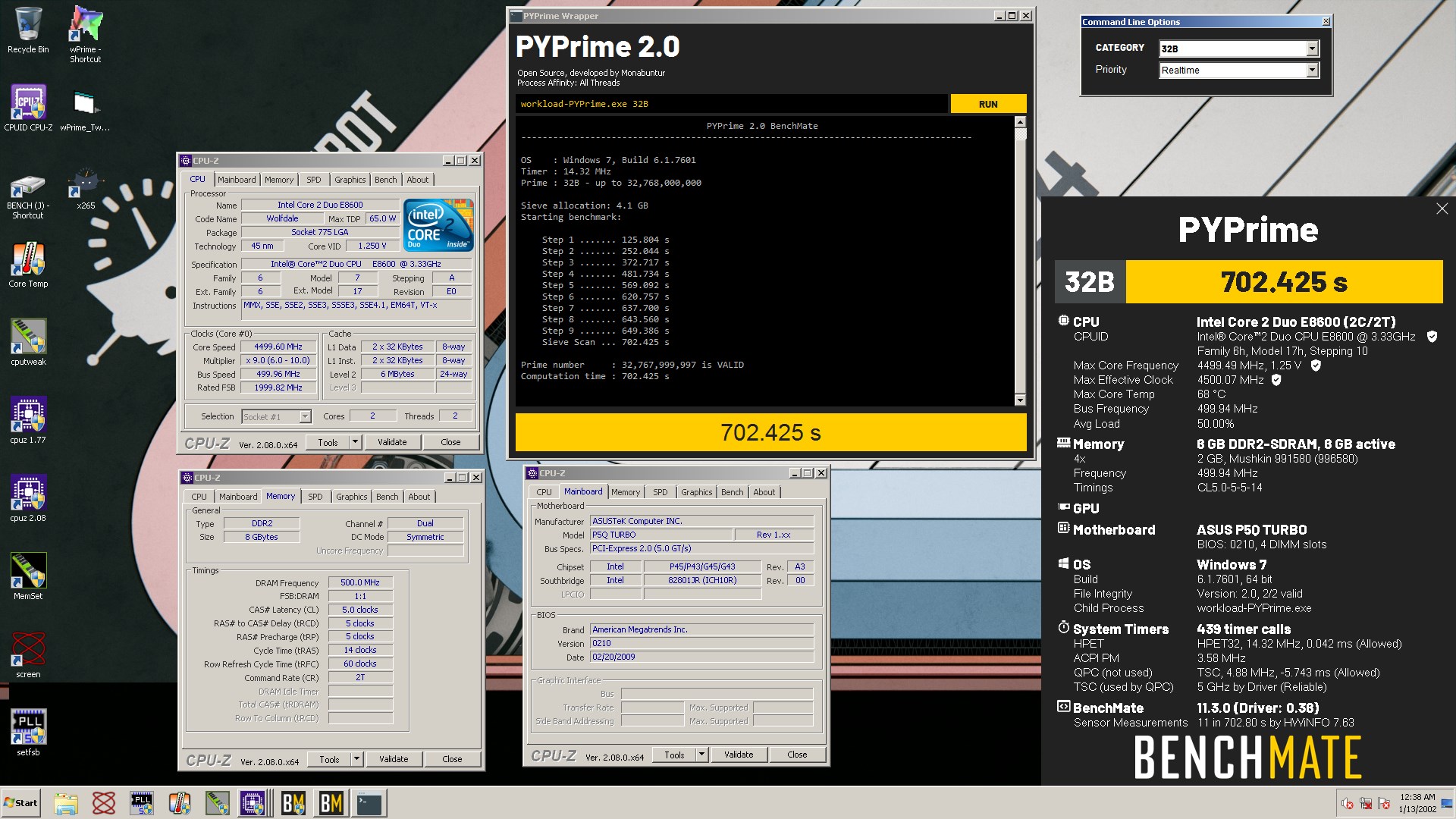
Task: Click Close in top CPU-Z window
Action: [x=450, y=442]
